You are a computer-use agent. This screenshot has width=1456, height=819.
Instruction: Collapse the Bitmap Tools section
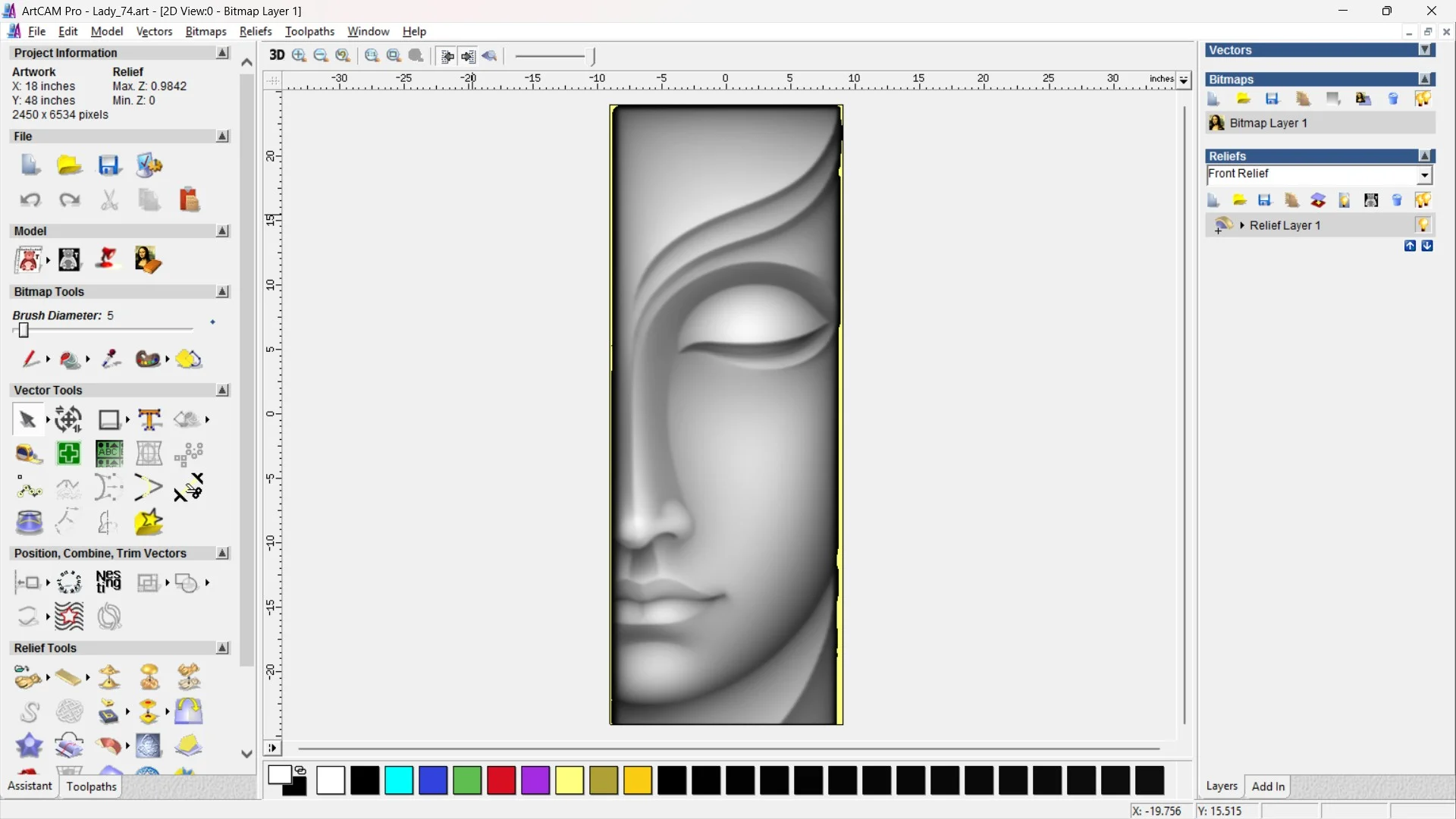pyautogui.click(x=222, y=292)
